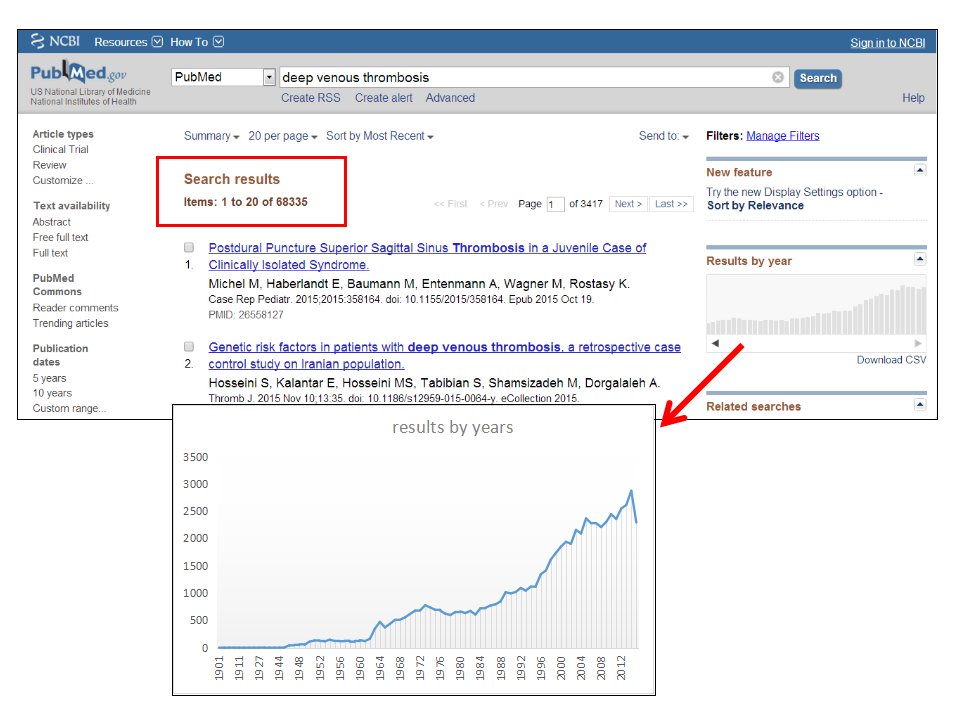Open the Help link

913,98
